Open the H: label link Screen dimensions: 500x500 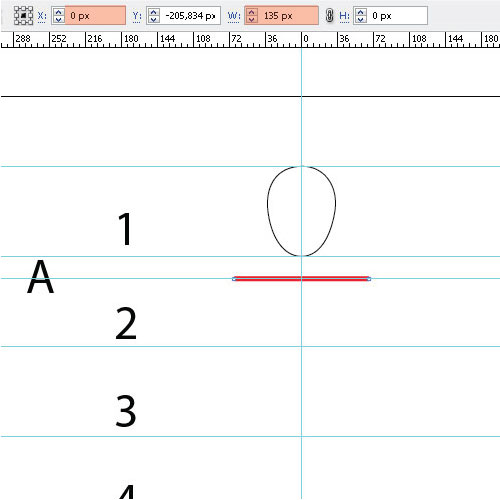tap(344, 16)
